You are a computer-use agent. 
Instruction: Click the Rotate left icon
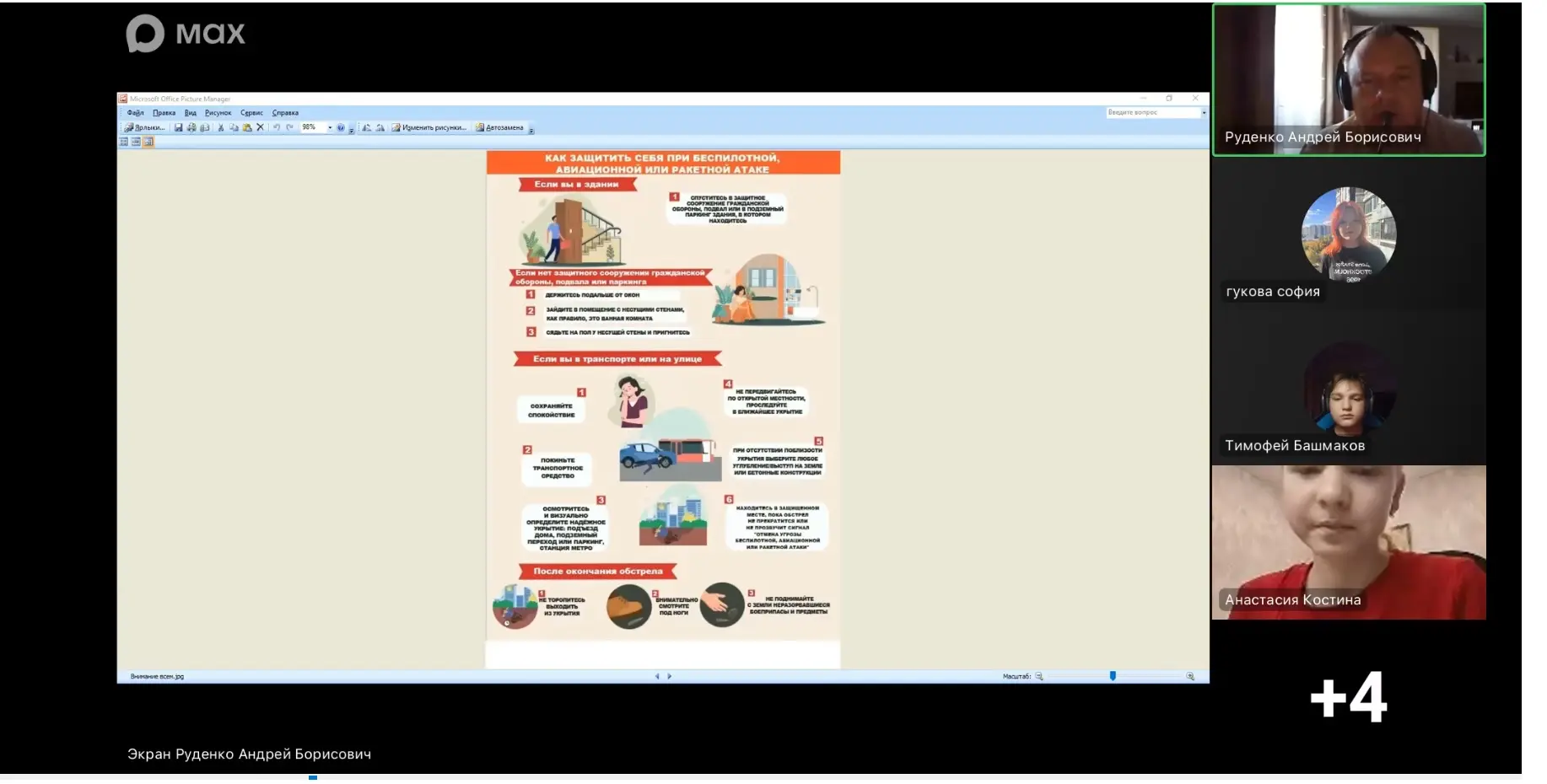coord(366,127)
